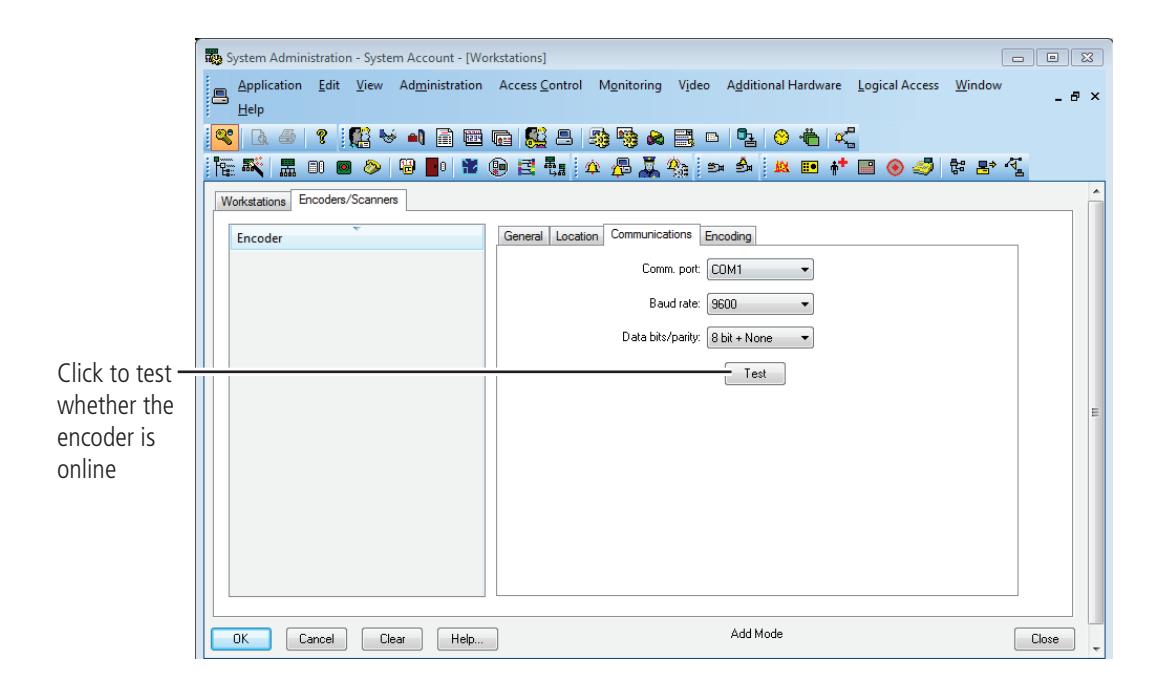The image size is (1164, 693).
Task: Click the yellow clock toolbar icon
Action: coord(781,137)
